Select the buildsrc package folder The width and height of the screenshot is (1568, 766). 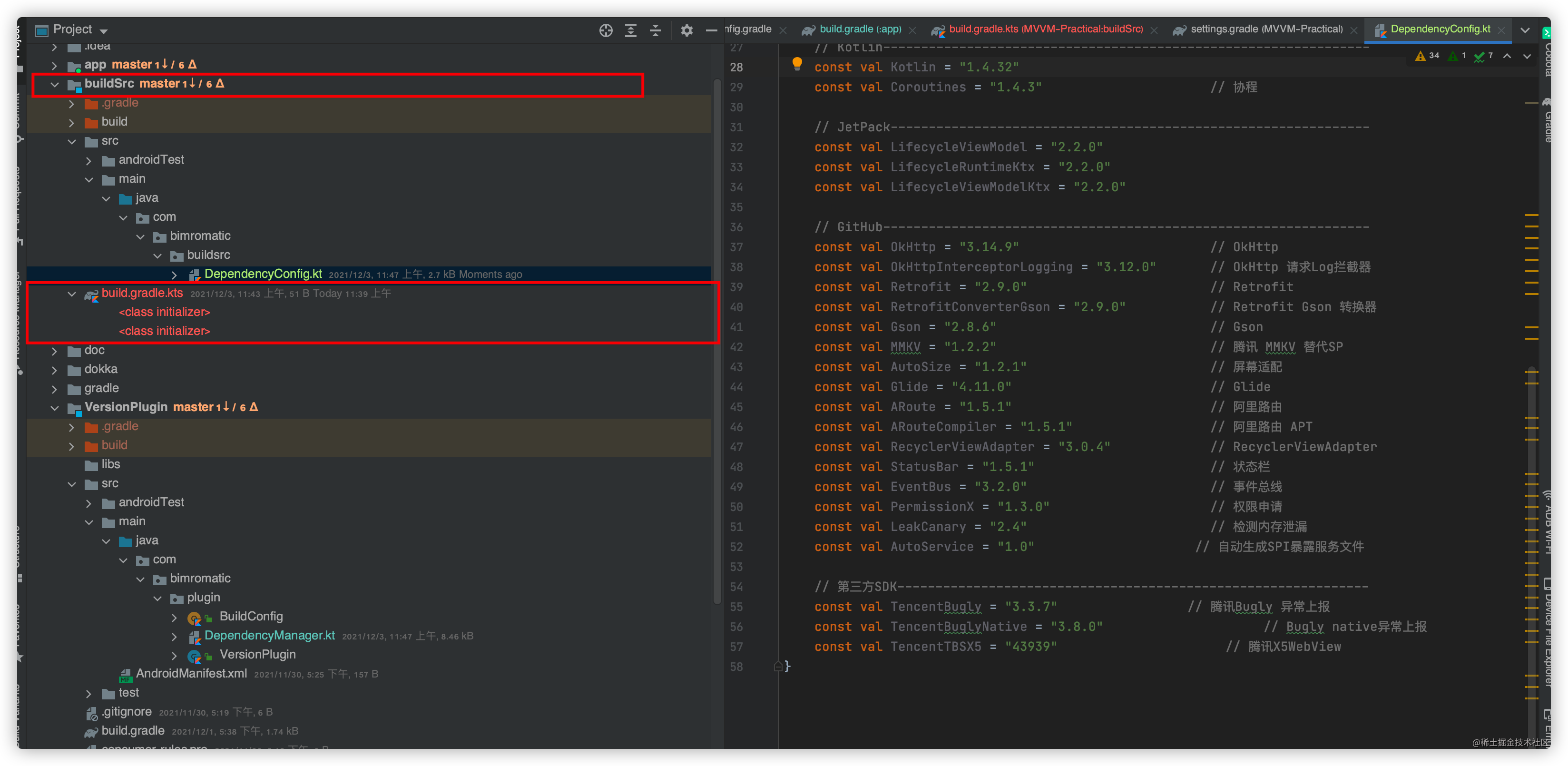(208, 255)
